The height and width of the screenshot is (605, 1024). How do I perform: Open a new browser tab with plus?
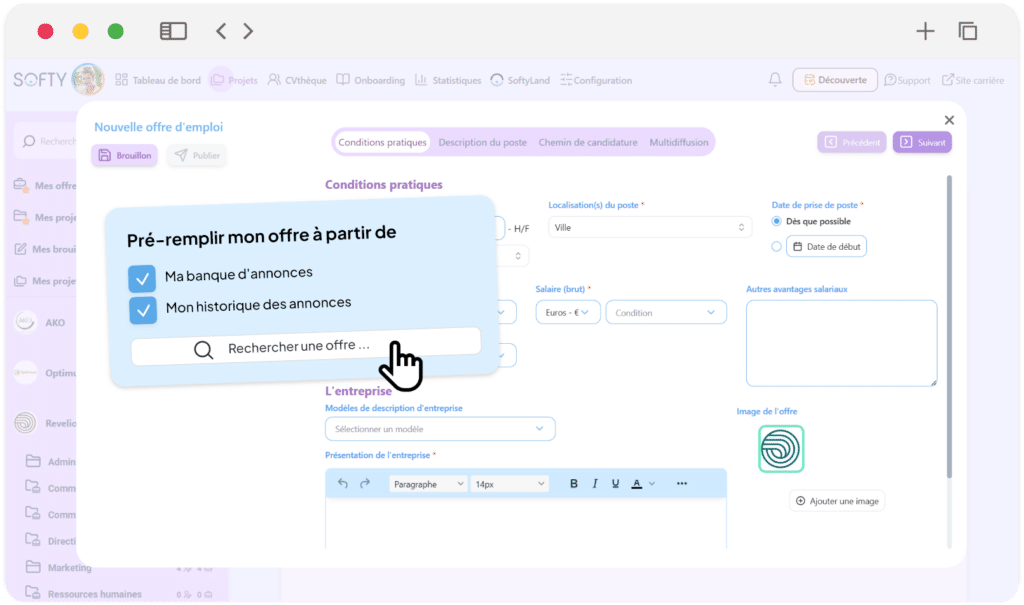(x=925, y=31)
